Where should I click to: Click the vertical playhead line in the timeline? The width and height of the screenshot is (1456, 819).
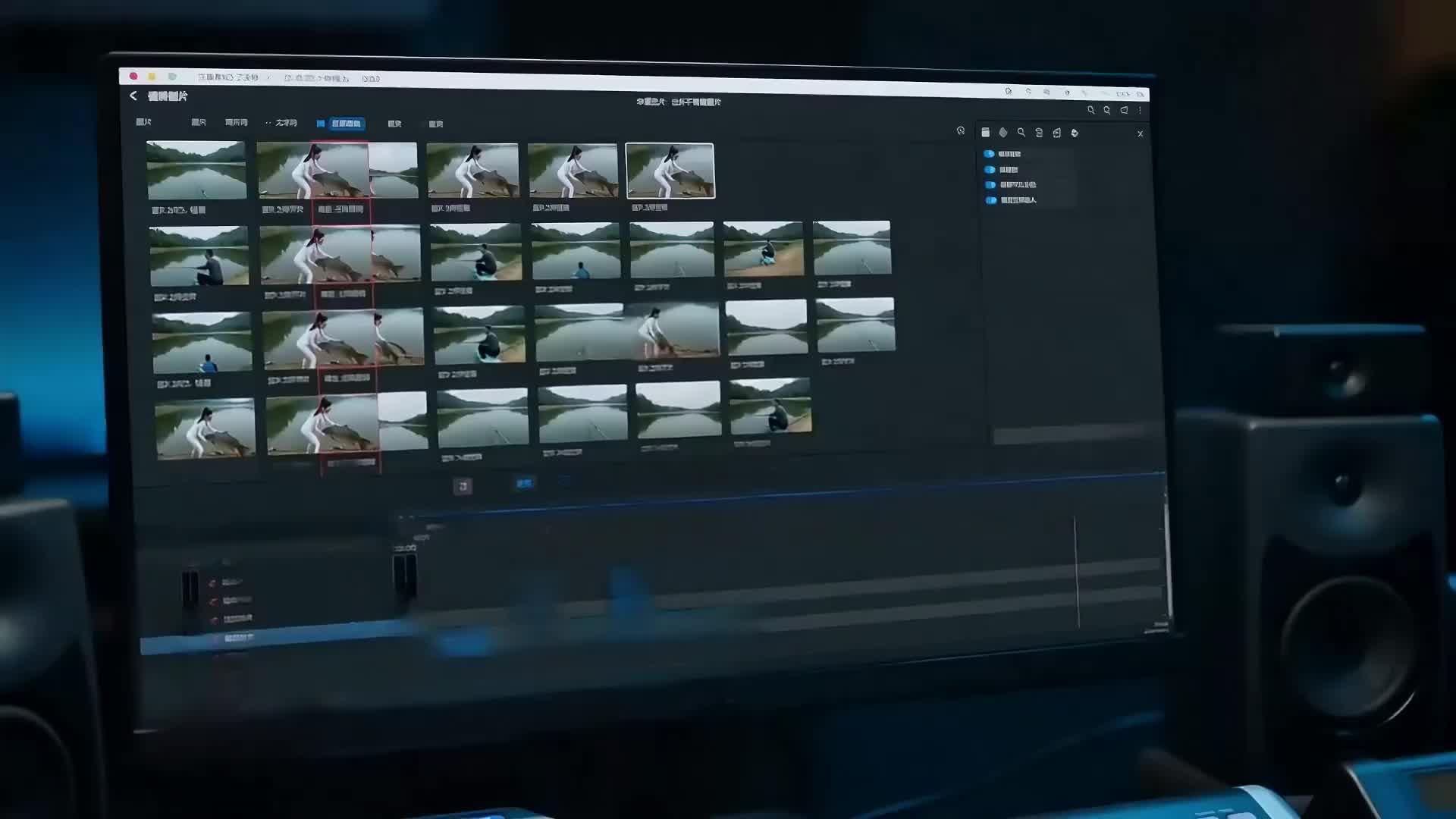[1076, 573]
